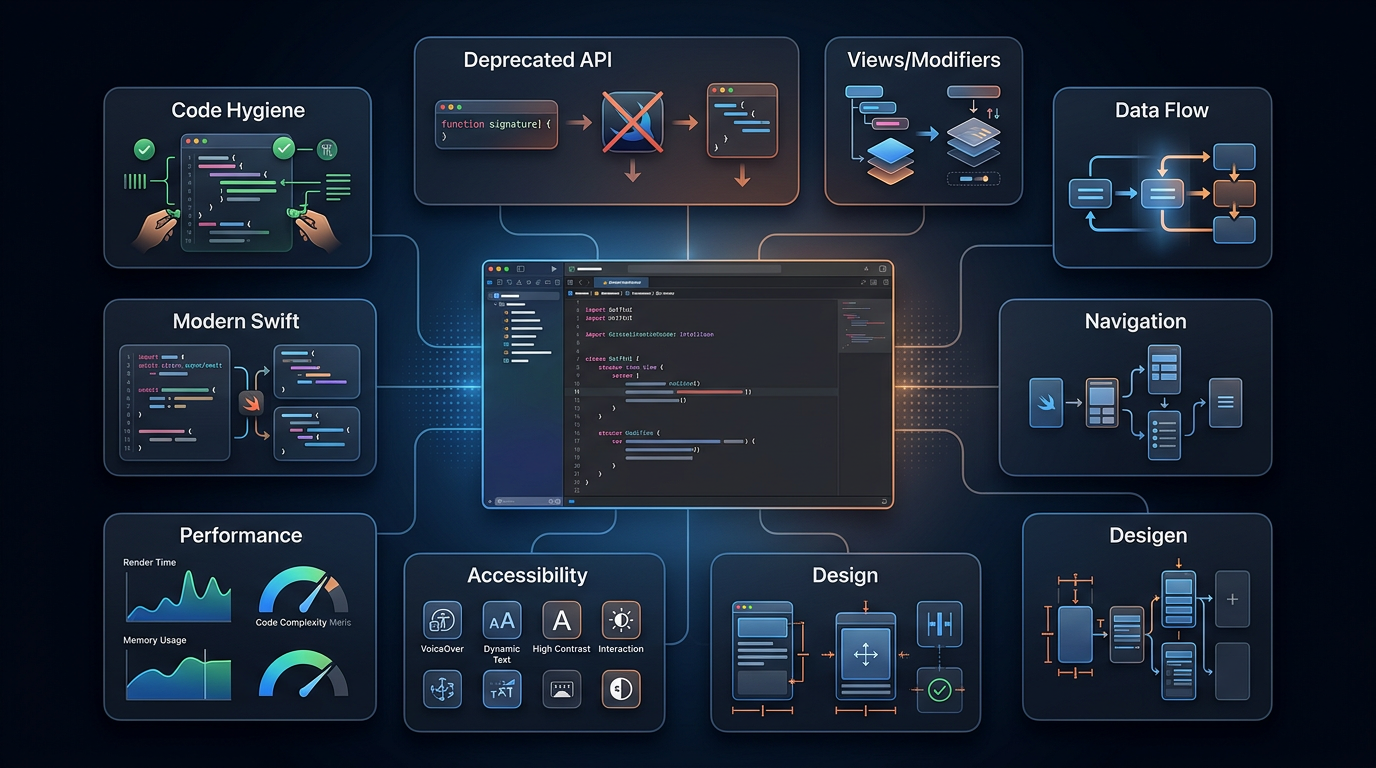
Task: Click the VoiceOver accessibility icon
Action: point(442,620)
